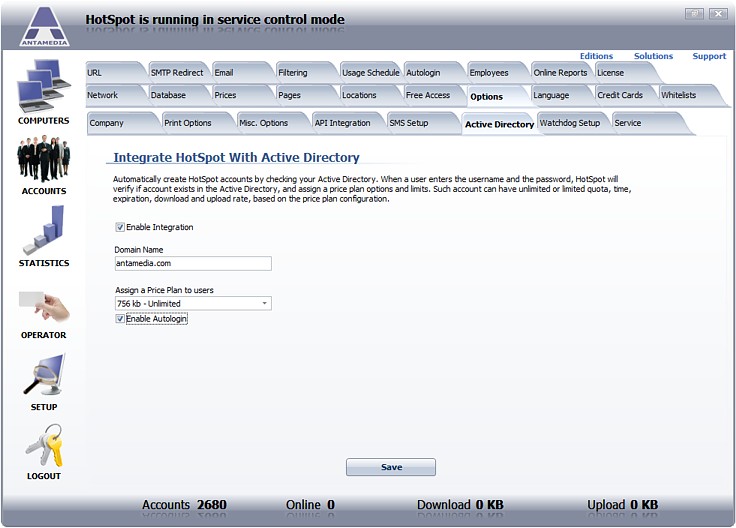This screenshot has width=736, height=528.
Task: Open the Accounts section icon
Action: (44, 158)
